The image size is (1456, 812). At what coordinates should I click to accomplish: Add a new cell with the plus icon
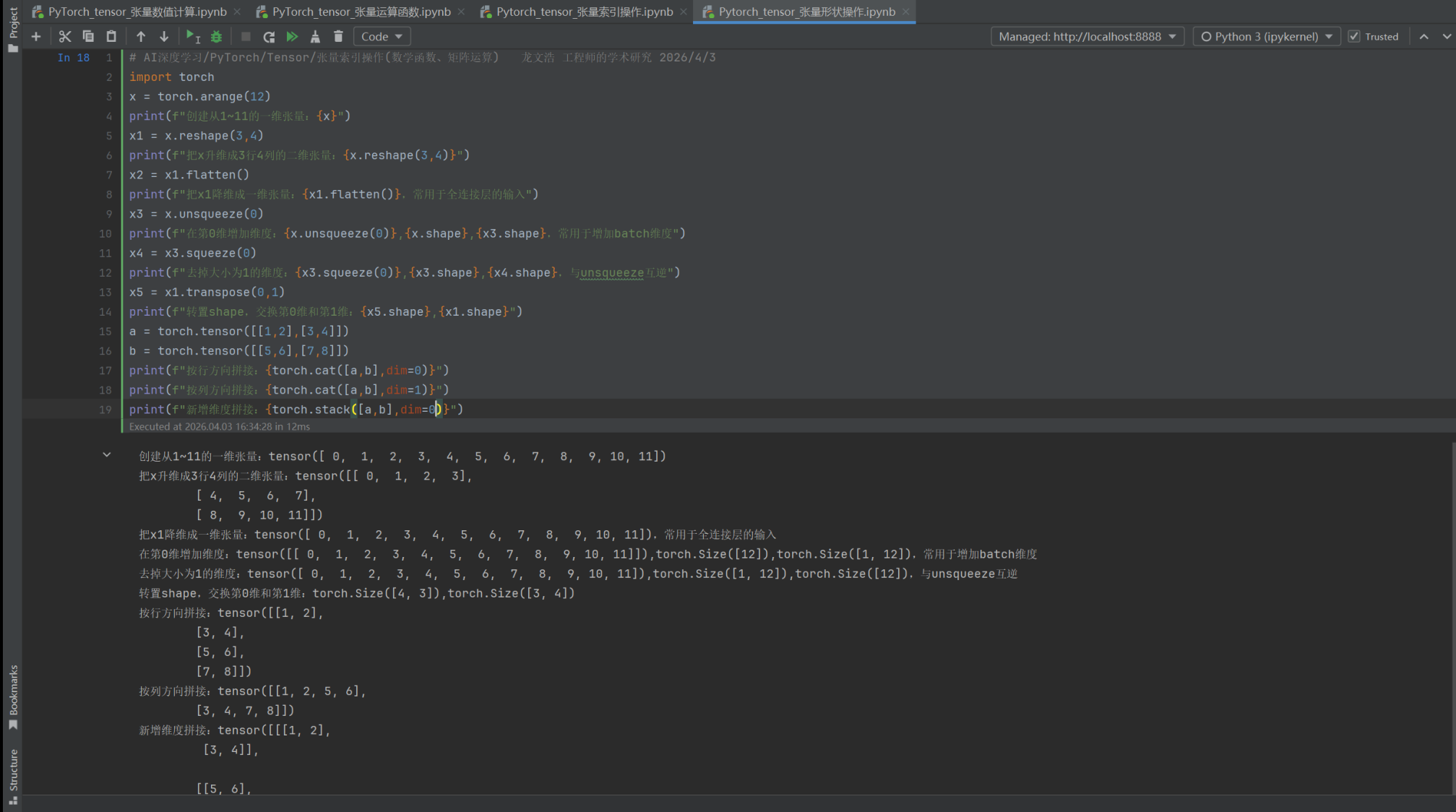36,37
